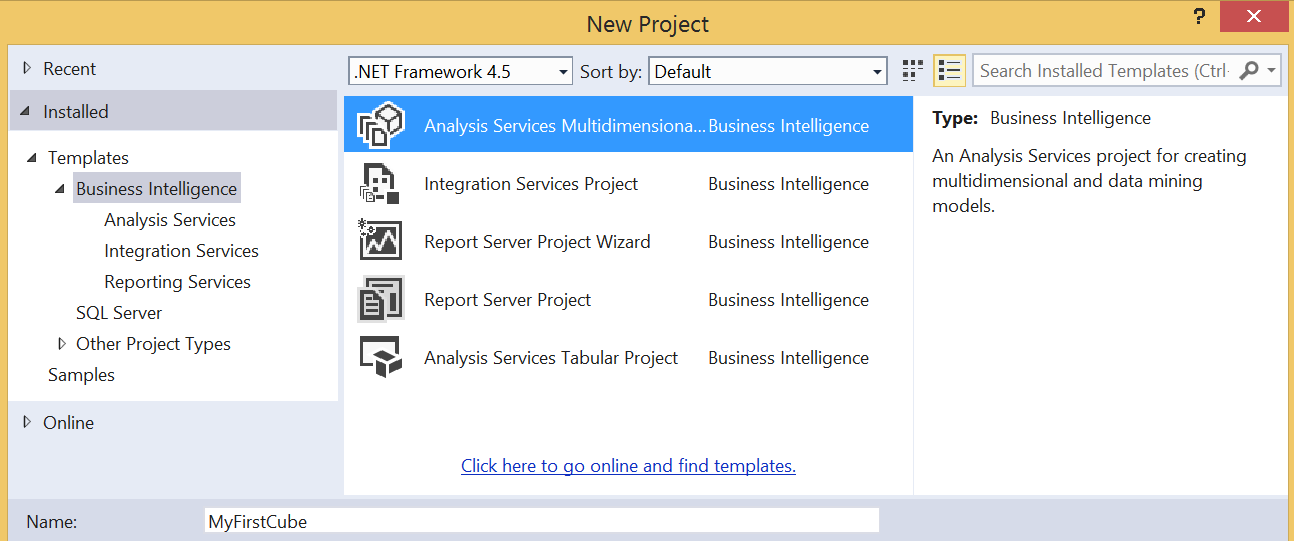Switch to medium icons list view
The image size is (1294, 541).
[949, 71]
